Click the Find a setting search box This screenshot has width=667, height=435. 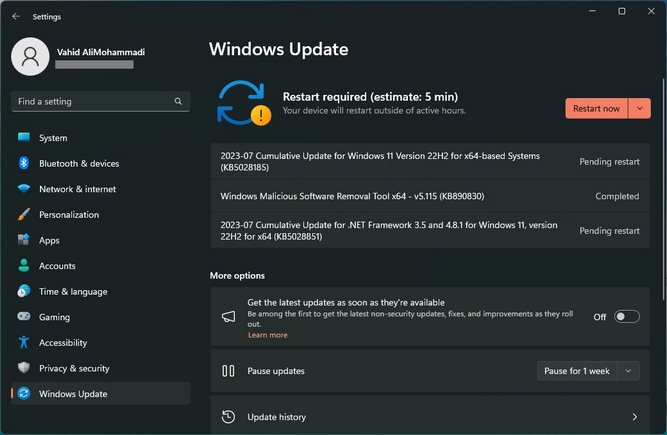coord(100,101)
